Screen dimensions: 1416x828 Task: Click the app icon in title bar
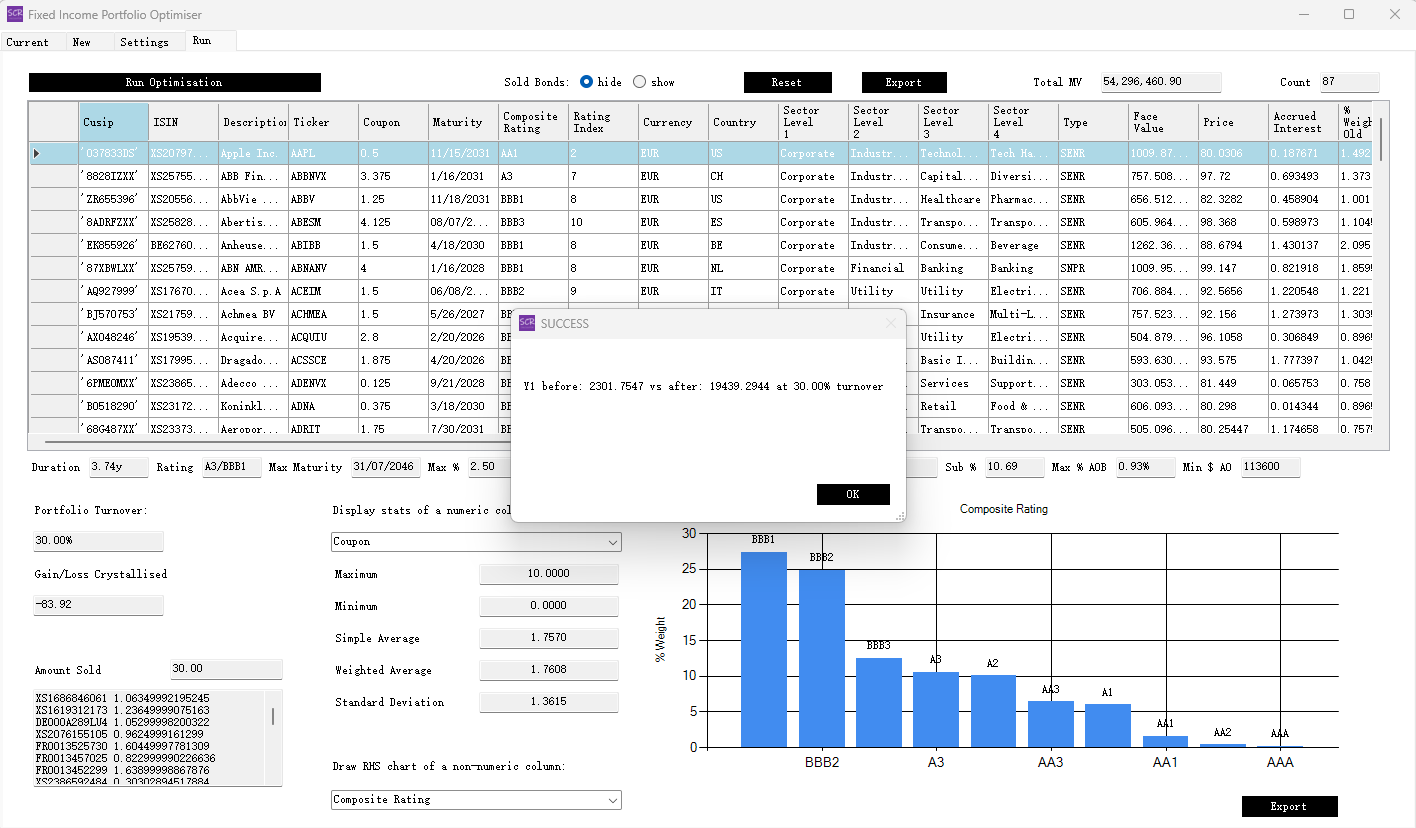coord(15,14)
